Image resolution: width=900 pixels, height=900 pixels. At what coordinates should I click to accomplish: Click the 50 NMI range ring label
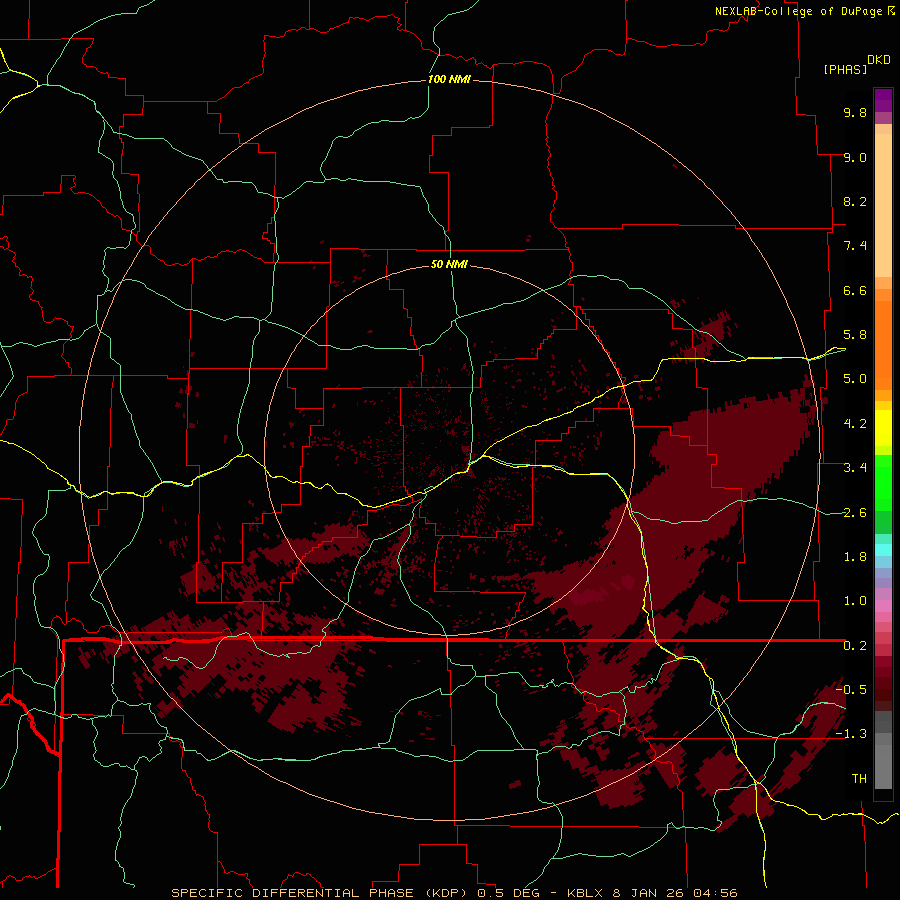point(449,264)
